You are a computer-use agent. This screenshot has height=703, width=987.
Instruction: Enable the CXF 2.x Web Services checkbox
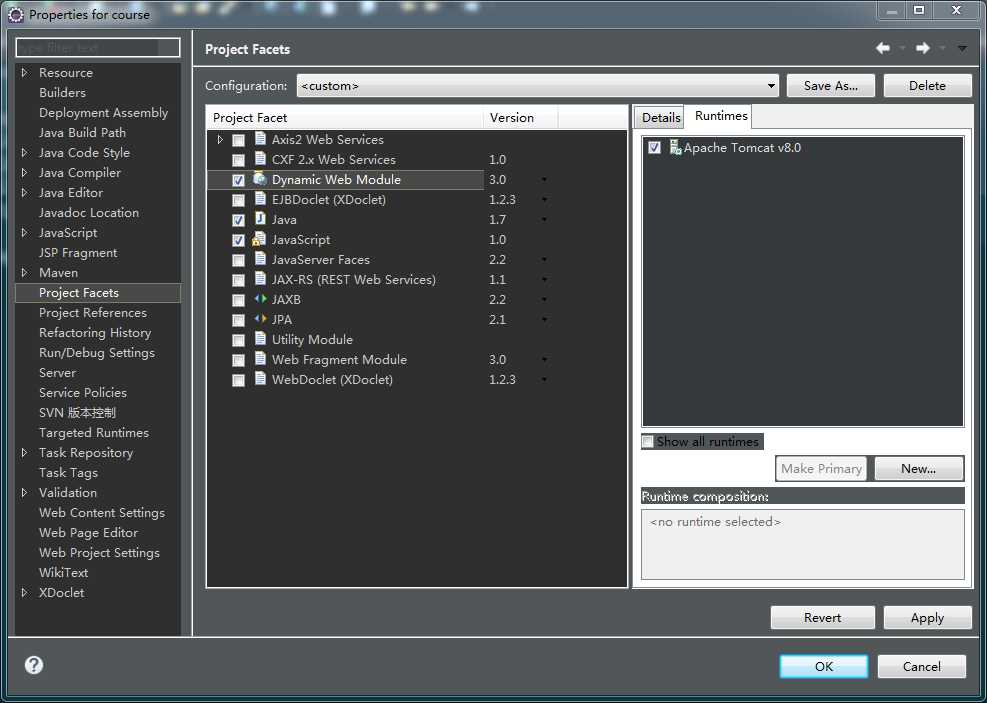pos(238,160)
